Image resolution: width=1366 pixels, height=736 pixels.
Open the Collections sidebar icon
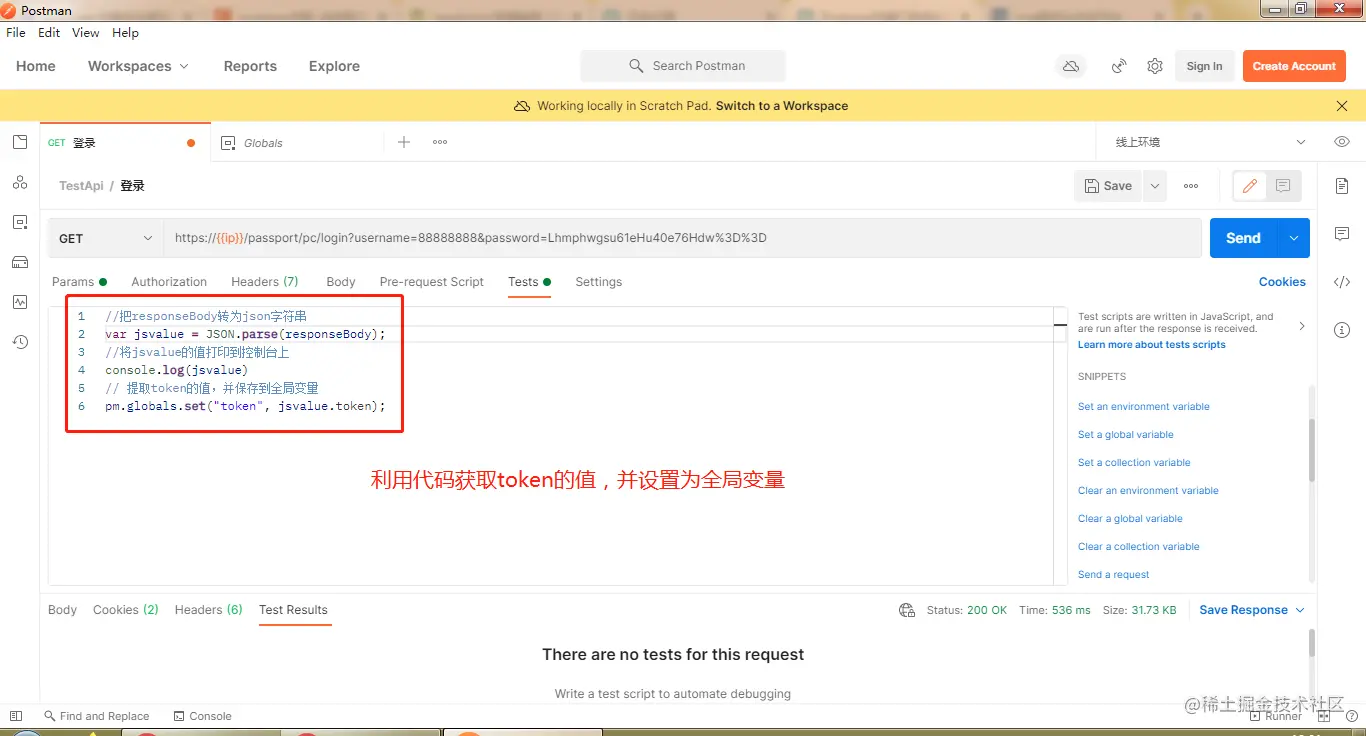(20, 142)
